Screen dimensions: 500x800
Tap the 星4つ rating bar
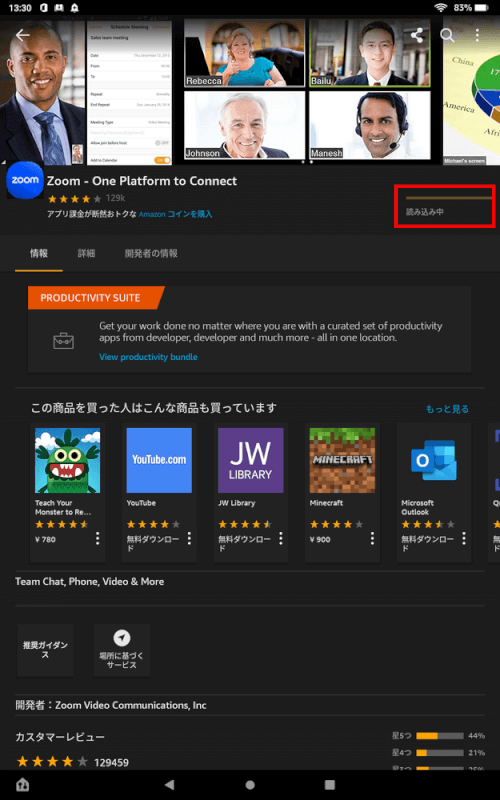[439, 753]
